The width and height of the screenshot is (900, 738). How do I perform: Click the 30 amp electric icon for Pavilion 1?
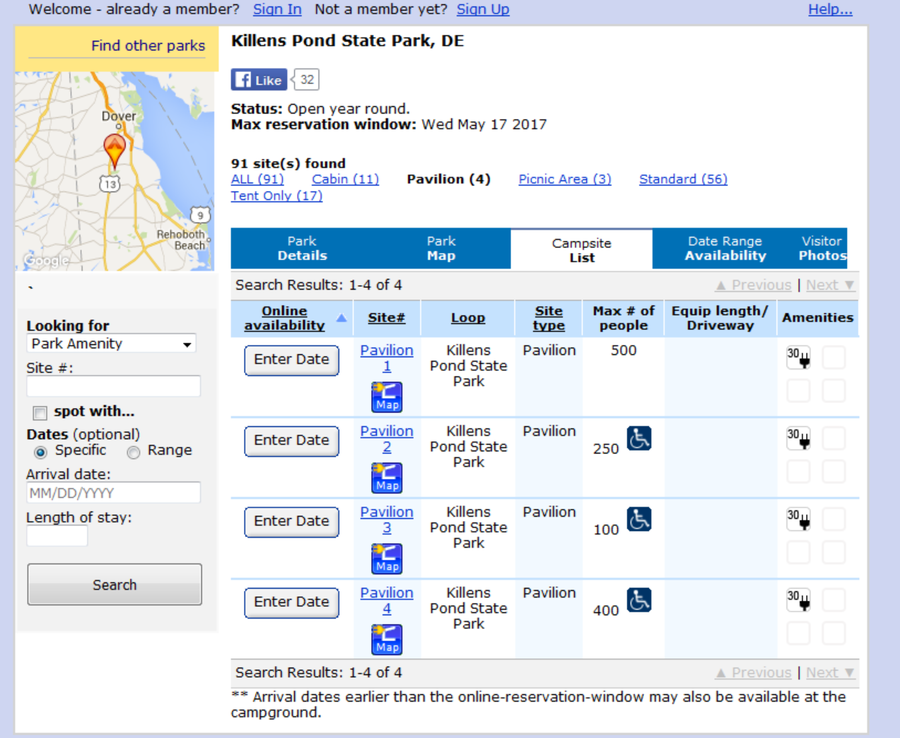click(798, 357)
